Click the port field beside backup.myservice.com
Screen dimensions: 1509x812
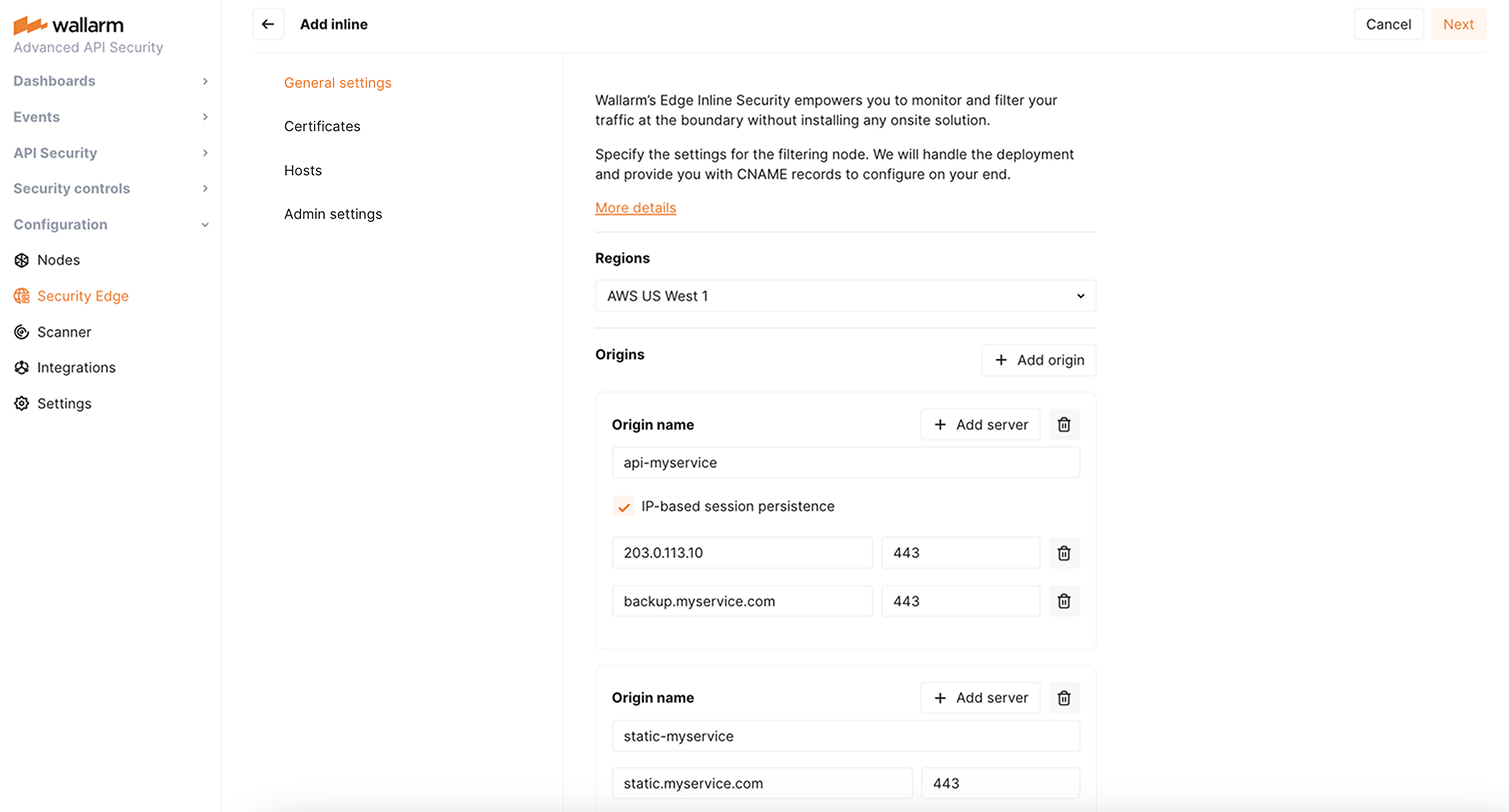960,601
